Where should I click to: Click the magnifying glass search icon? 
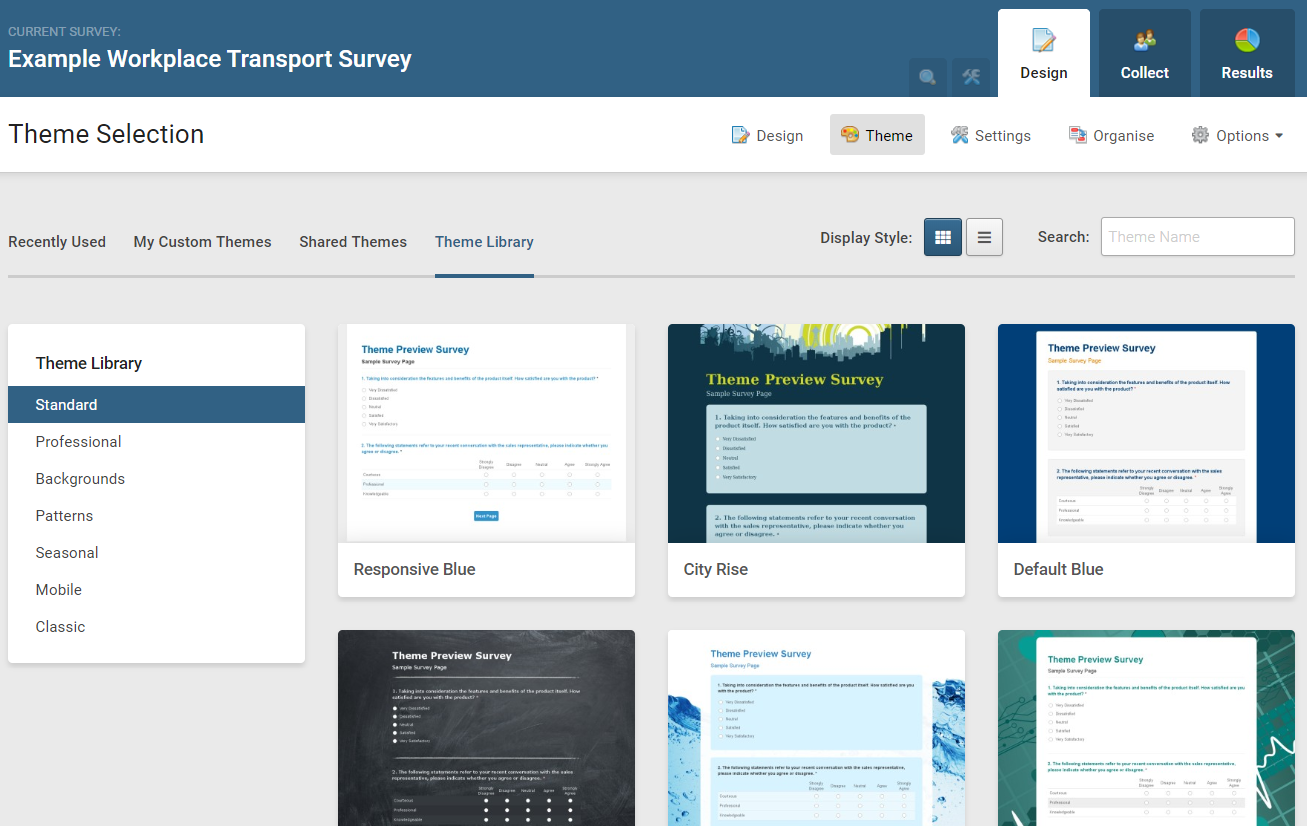[927, 76]
